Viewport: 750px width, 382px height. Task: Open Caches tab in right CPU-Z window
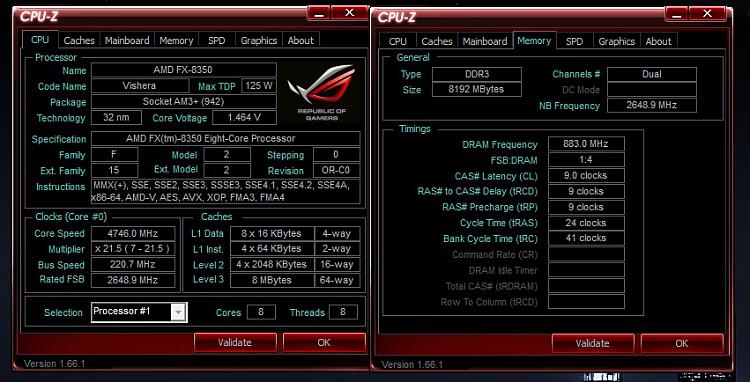(437, 42)
